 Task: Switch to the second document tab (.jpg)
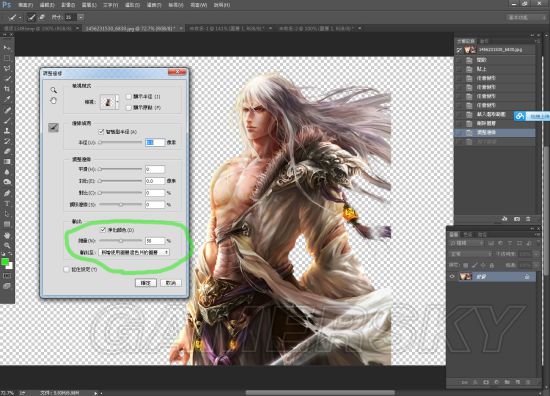(x=133, y=28)
